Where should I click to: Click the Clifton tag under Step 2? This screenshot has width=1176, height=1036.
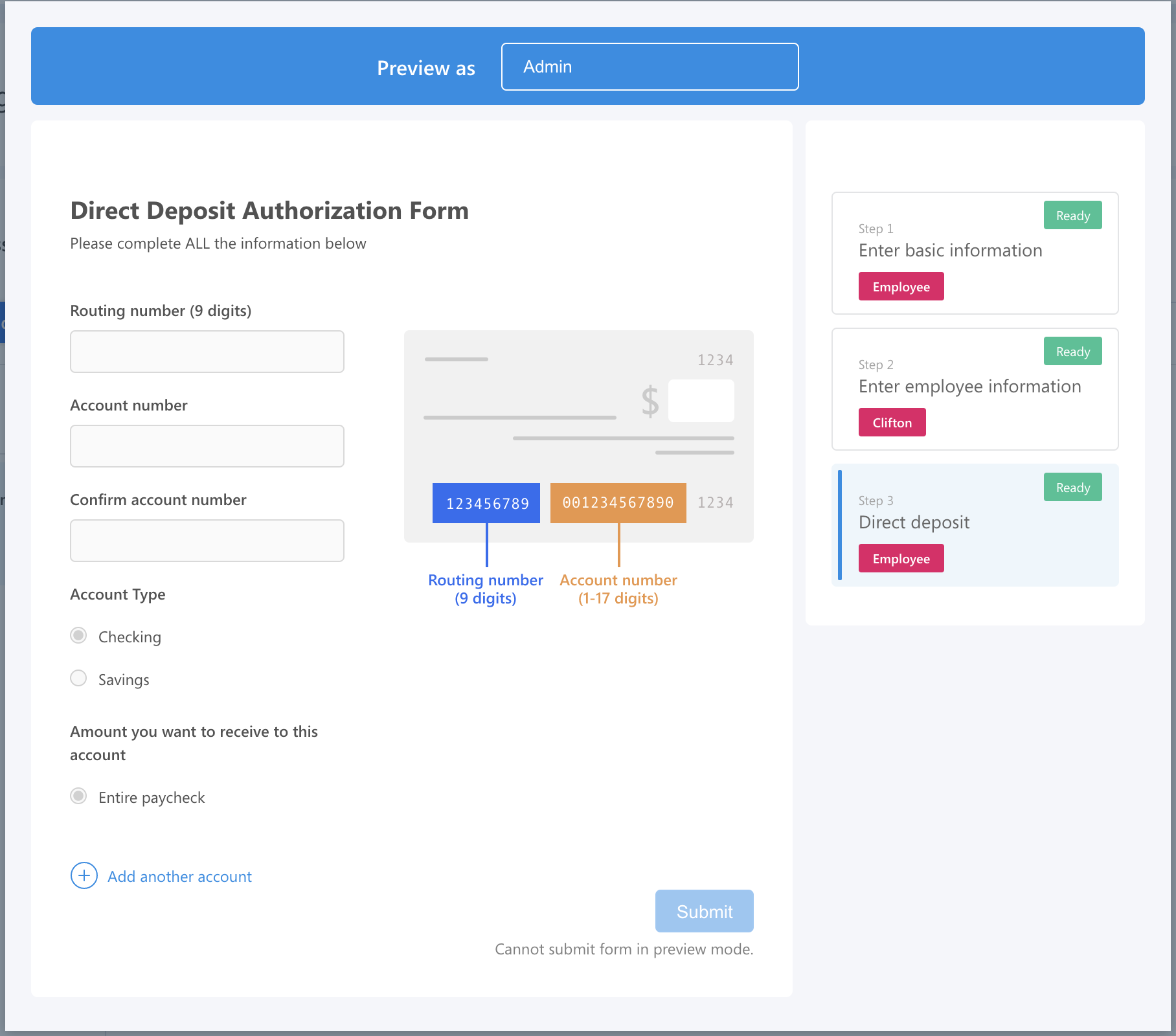pyautogui.click(x=892, y=423)
